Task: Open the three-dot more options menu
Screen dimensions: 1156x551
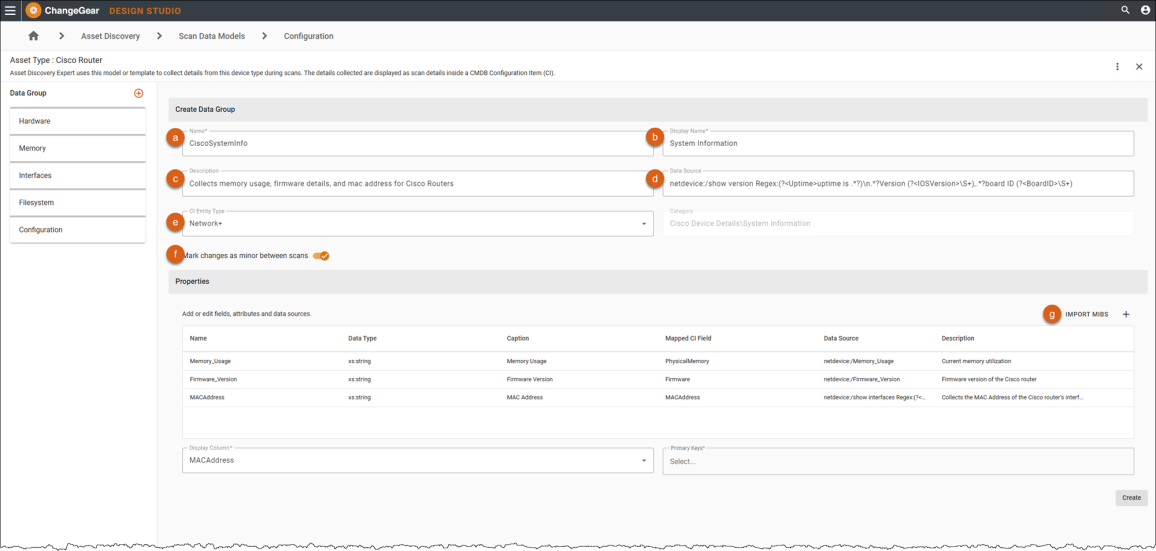Action: (x=1118, y=67)
